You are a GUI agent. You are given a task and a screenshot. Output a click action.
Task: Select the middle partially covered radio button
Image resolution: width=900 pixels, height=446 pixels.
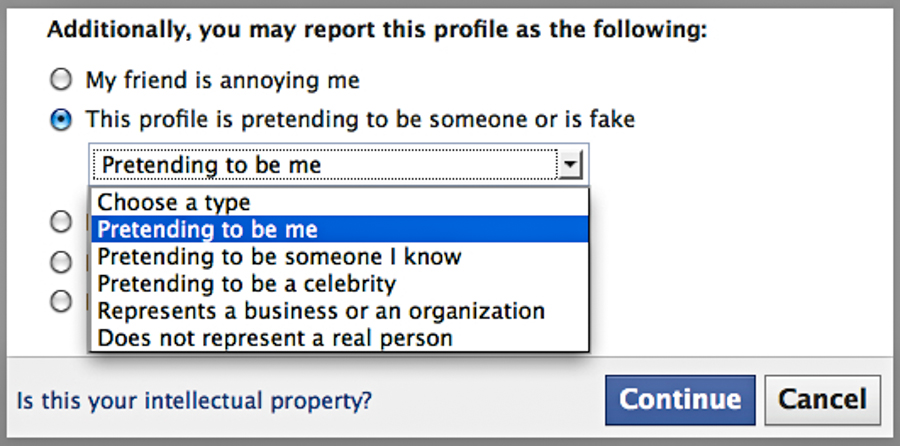tap(62, 262)
